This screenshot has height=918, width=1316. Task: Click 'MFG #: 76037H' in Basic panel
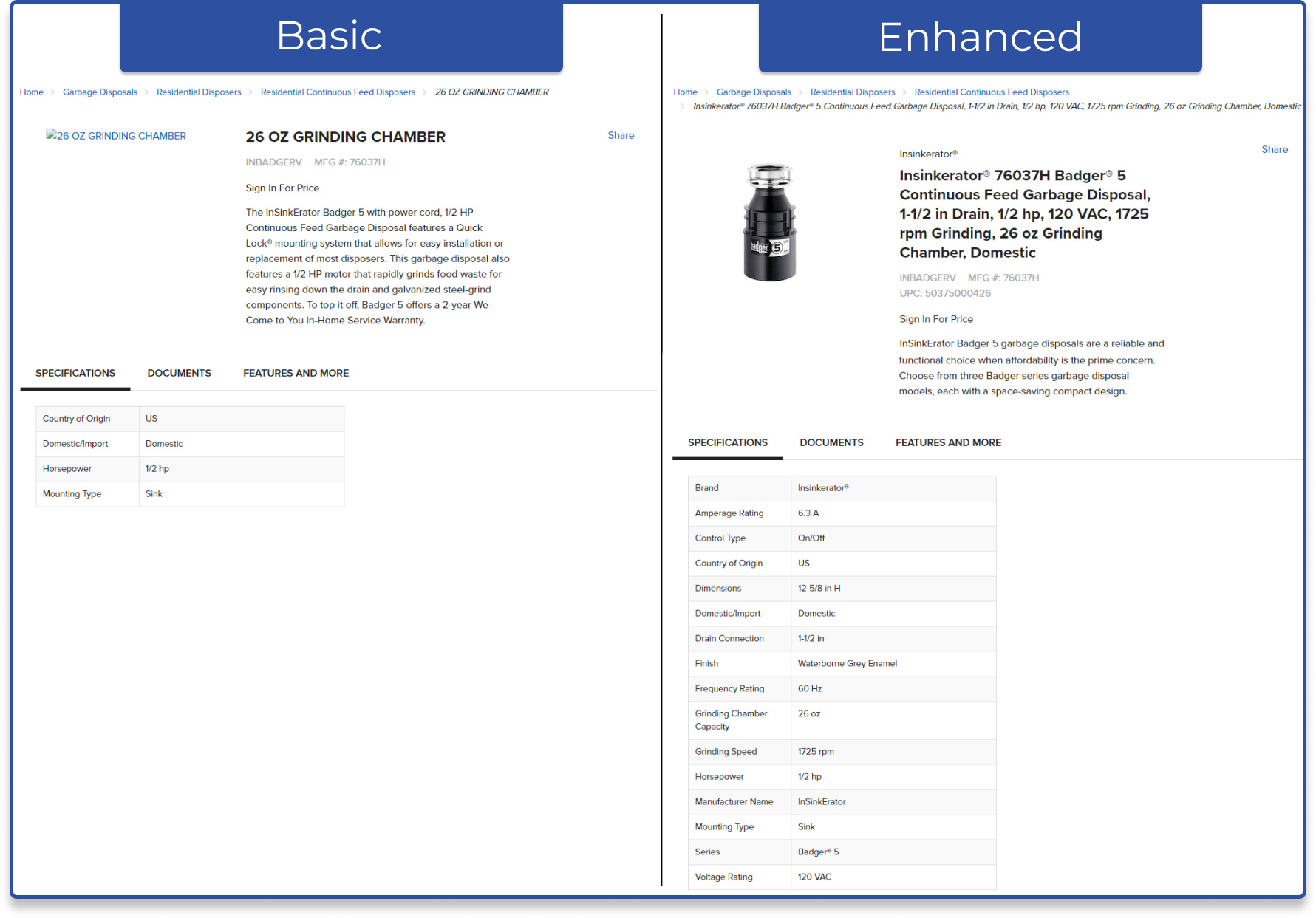[350, 162]
